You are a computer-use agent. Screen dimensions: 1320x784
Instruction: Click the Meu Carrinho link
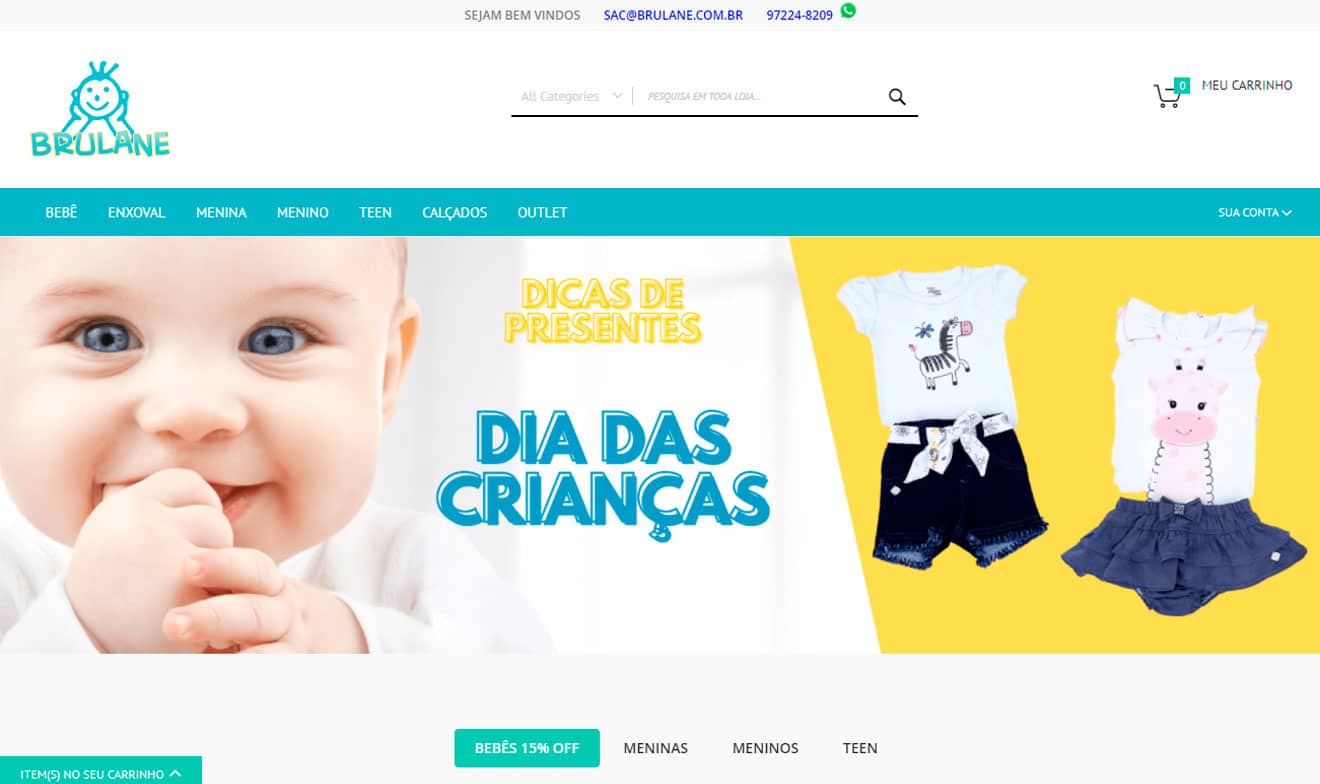pos(1247,86)
